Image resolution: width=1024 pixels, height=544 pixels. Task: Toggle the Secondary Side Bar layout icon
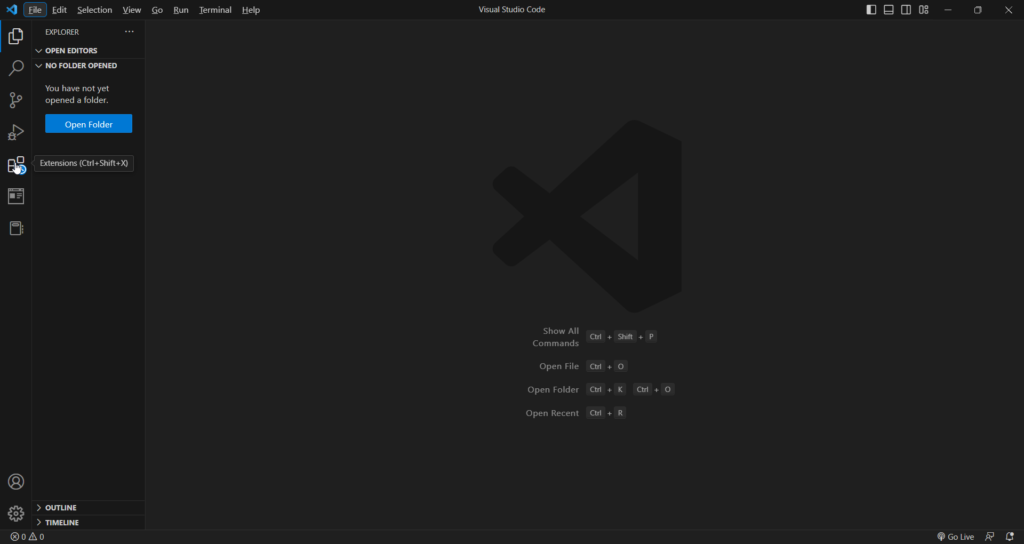pos(906,10)
